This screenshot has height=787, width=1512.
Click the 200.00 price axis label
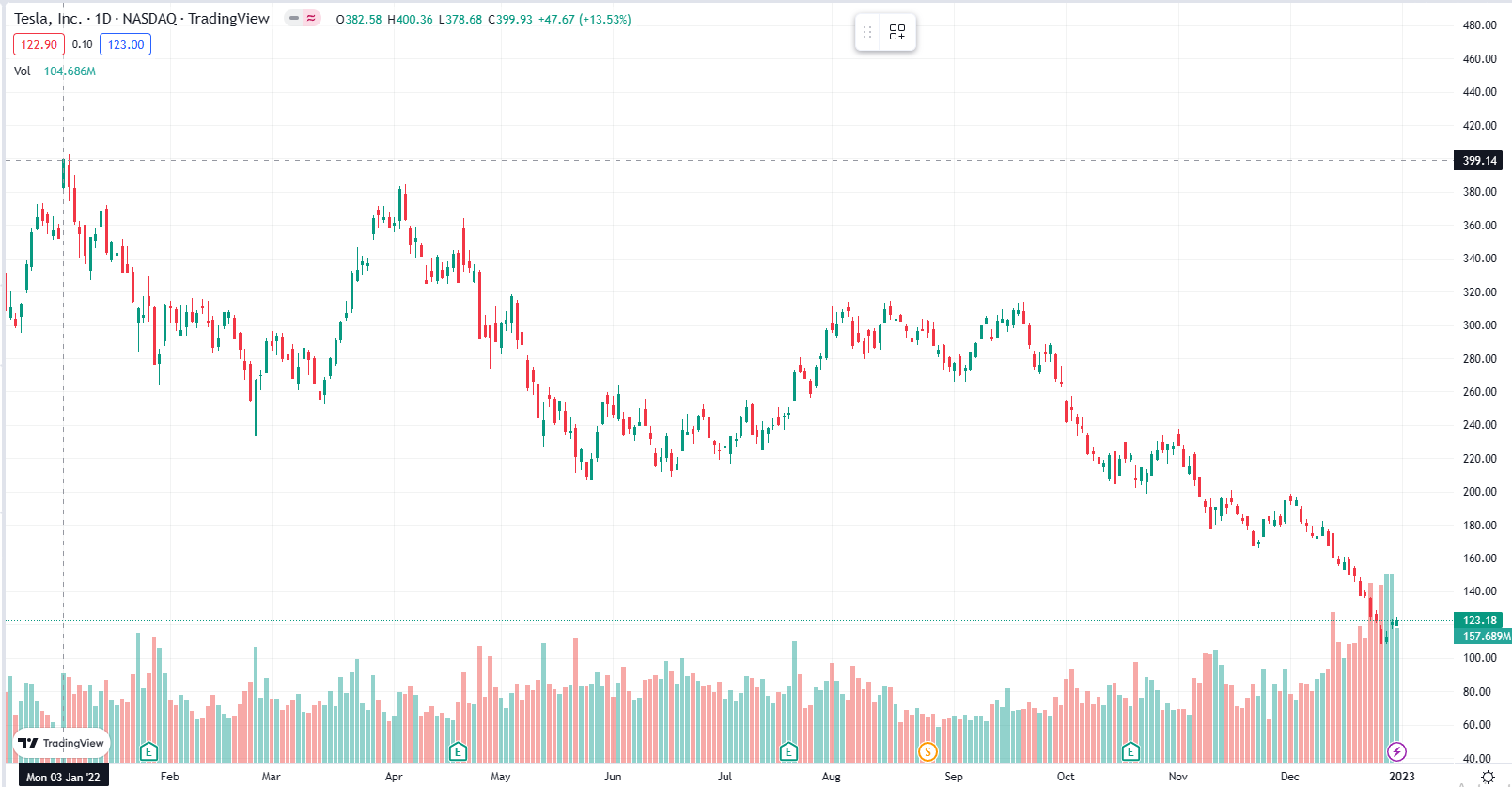(x=1479, y=492)
